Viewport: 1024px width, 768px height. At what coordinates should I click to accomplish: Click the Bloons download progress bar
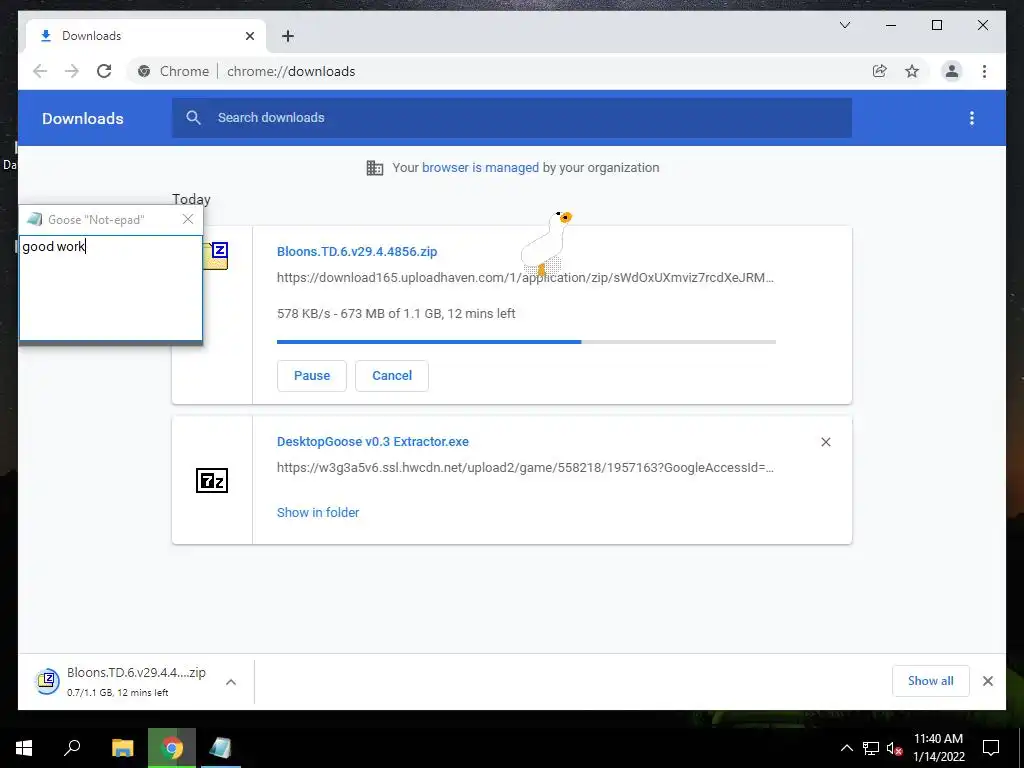[x=526, y=342]
